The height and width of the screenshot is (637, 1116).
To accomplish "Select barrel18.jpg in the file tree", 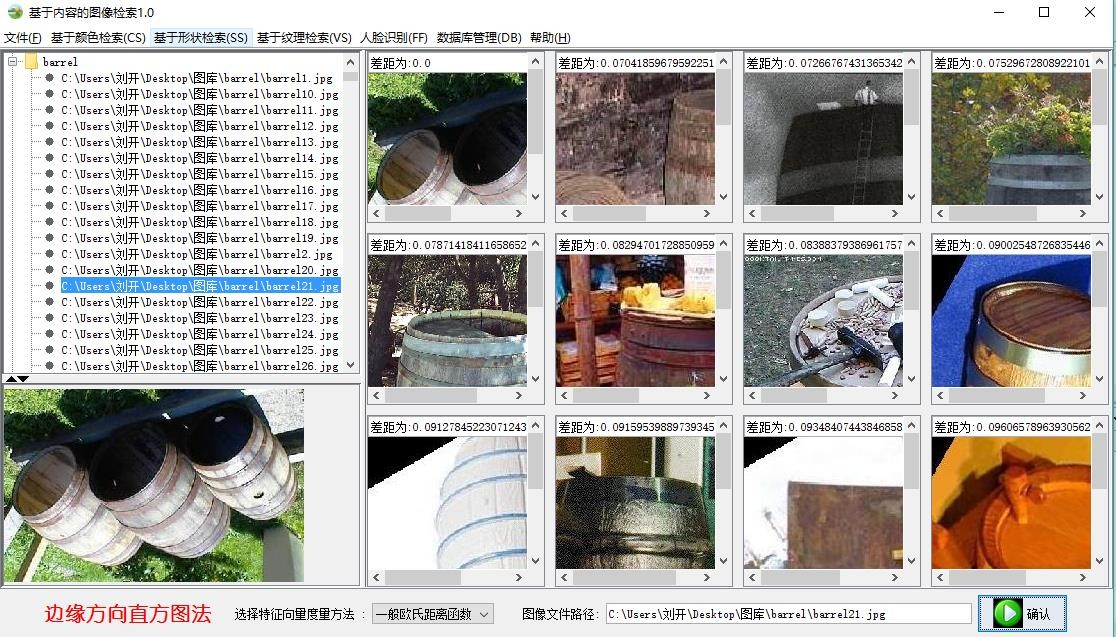I will click(x=199, y=222).
